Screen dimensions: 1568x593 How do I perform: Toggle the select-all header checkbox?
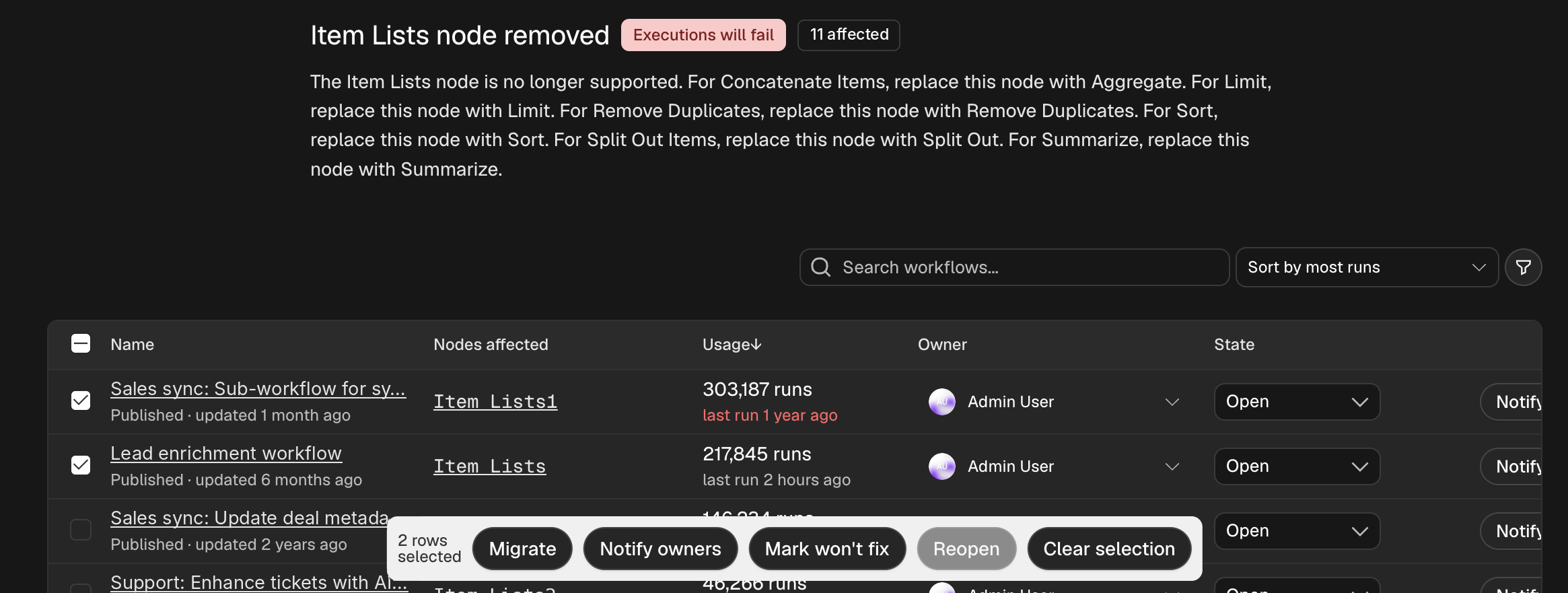coord(81,344)
